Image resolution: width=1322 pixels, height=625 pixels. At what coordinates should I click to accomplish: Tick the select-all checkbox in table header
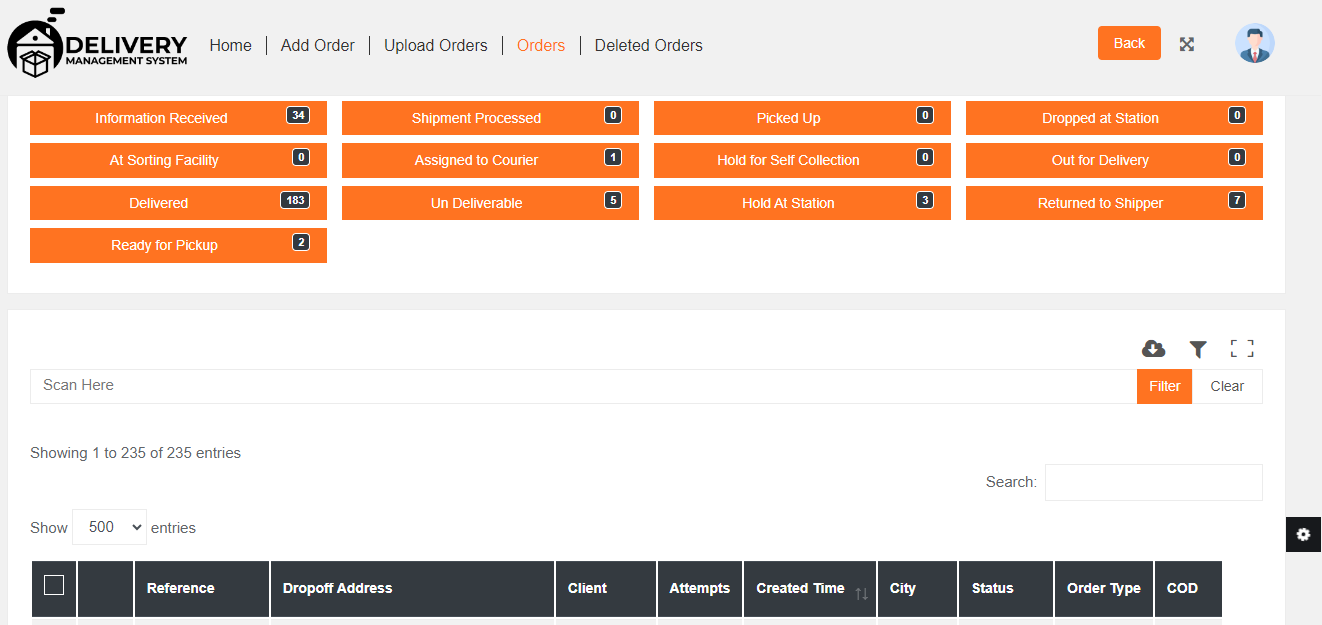(x=54, y=585)
